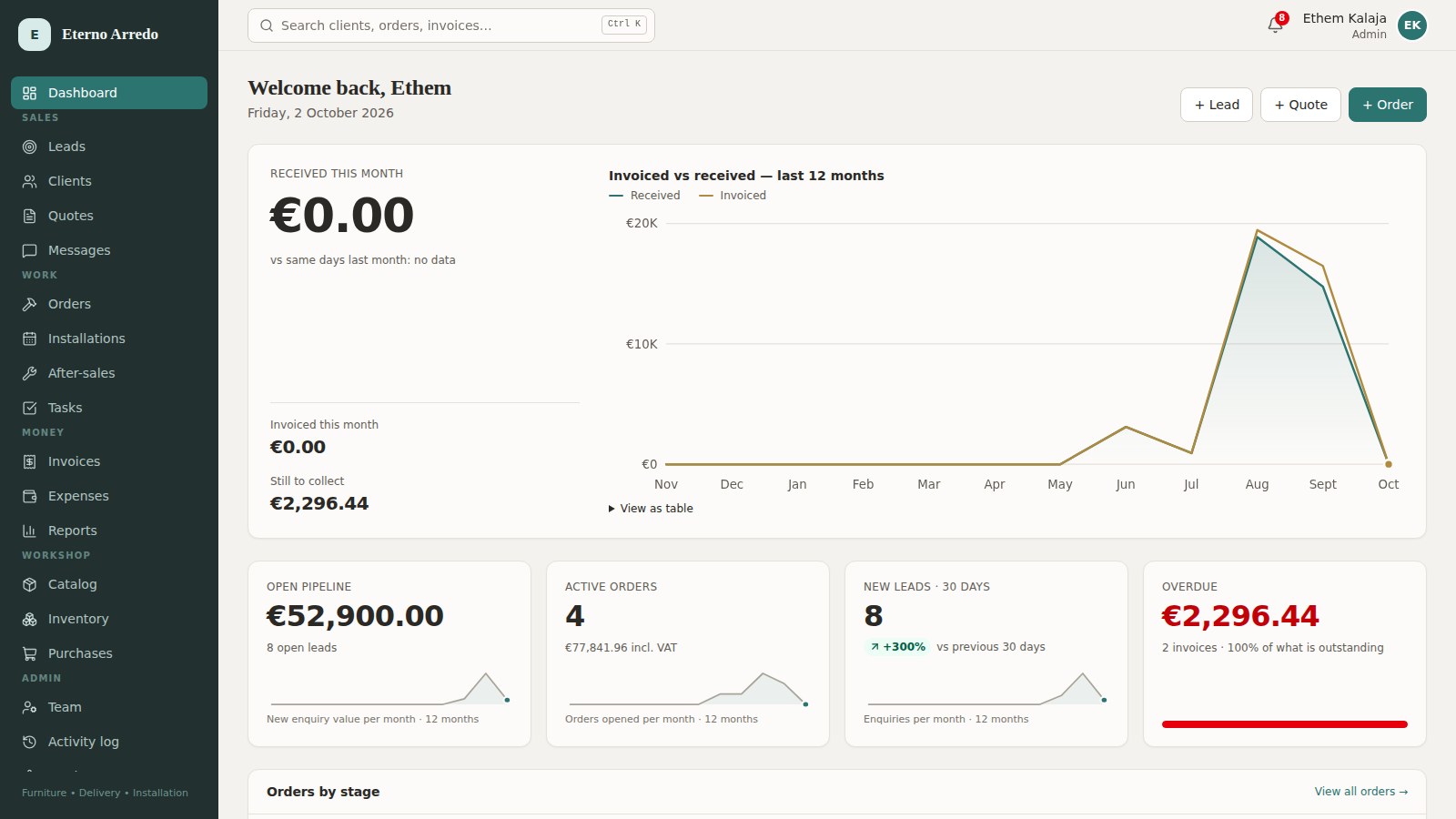The width and height of the screenshot is (1456, 819).
Task: Open Invoices from the Money section
Action: [x=109, y=461]
